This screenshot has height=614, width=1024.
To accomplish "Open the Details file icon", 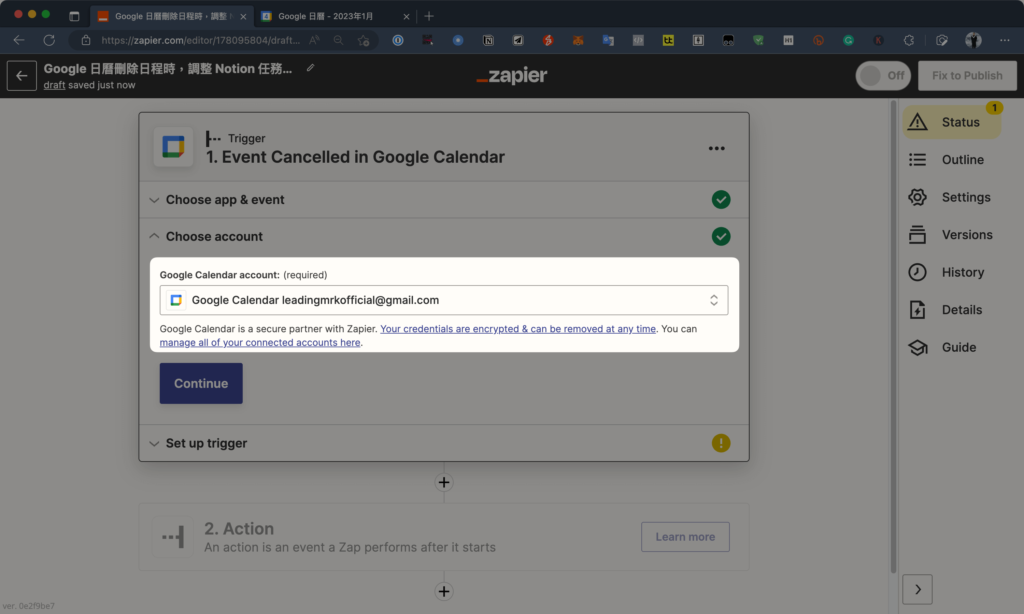I will tap(918, 310).
